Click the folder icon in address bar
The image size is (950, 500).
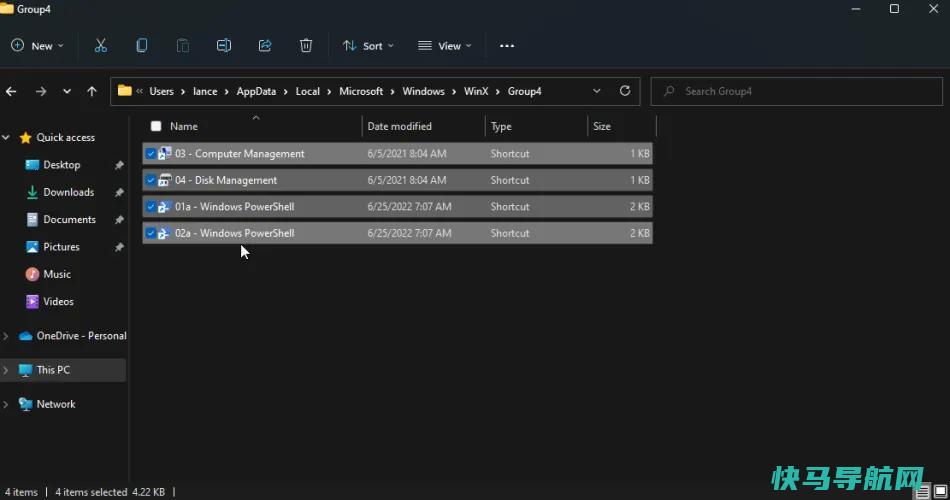coord(125,91)
